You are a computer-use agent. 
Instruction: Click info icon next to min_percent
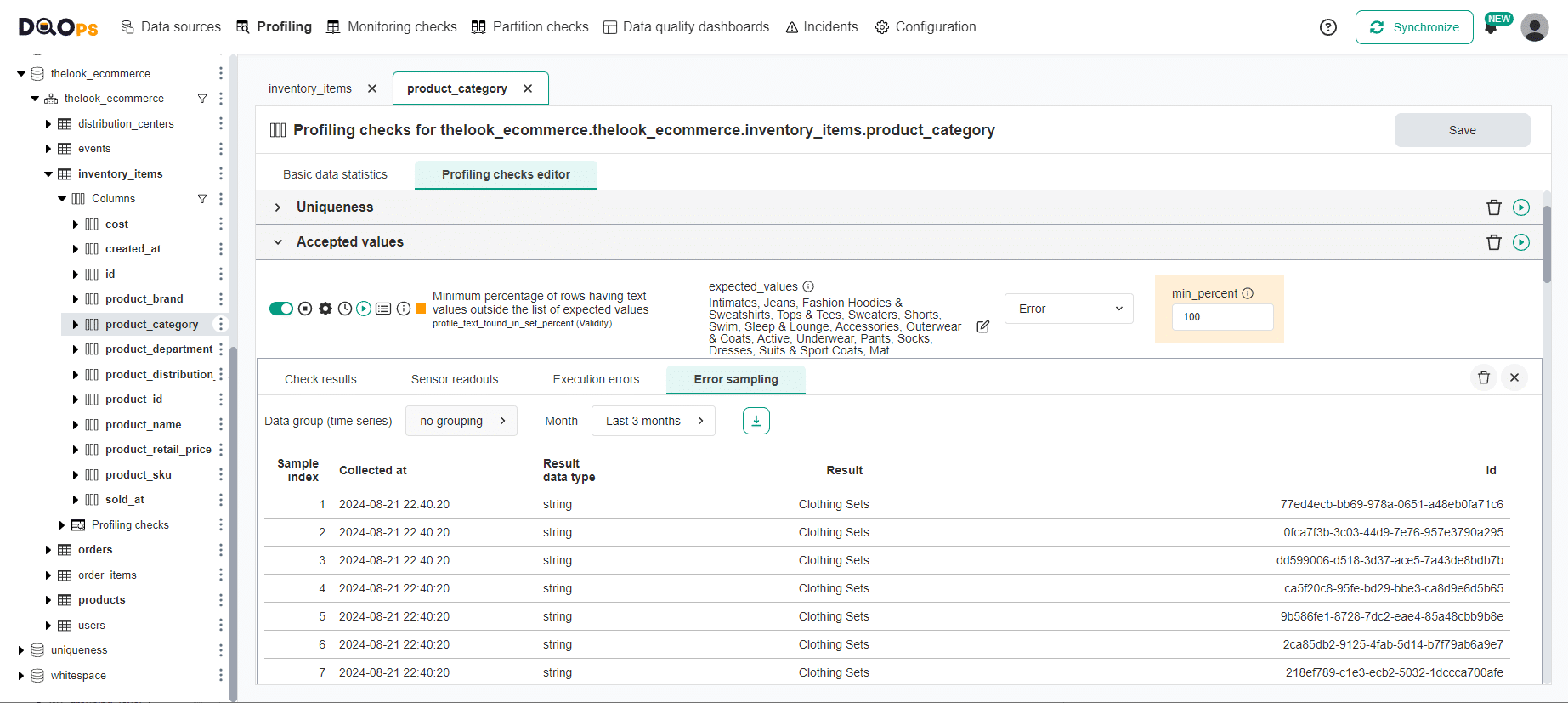point(1248,293)
